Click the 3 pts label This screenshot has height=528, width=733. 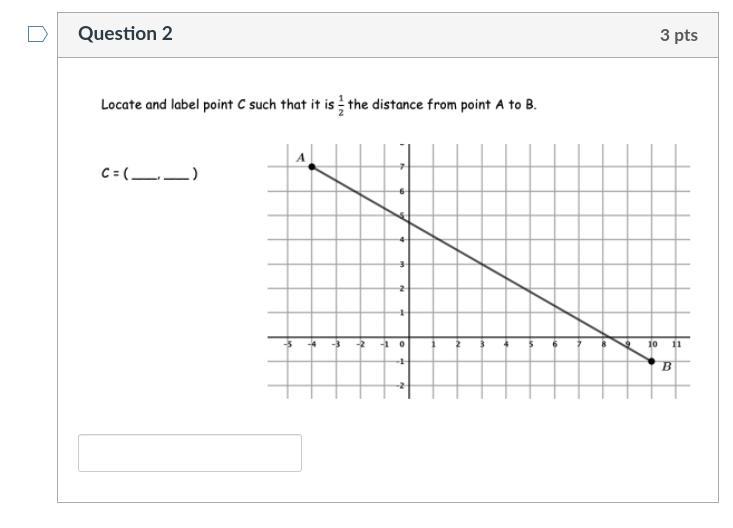679,35
